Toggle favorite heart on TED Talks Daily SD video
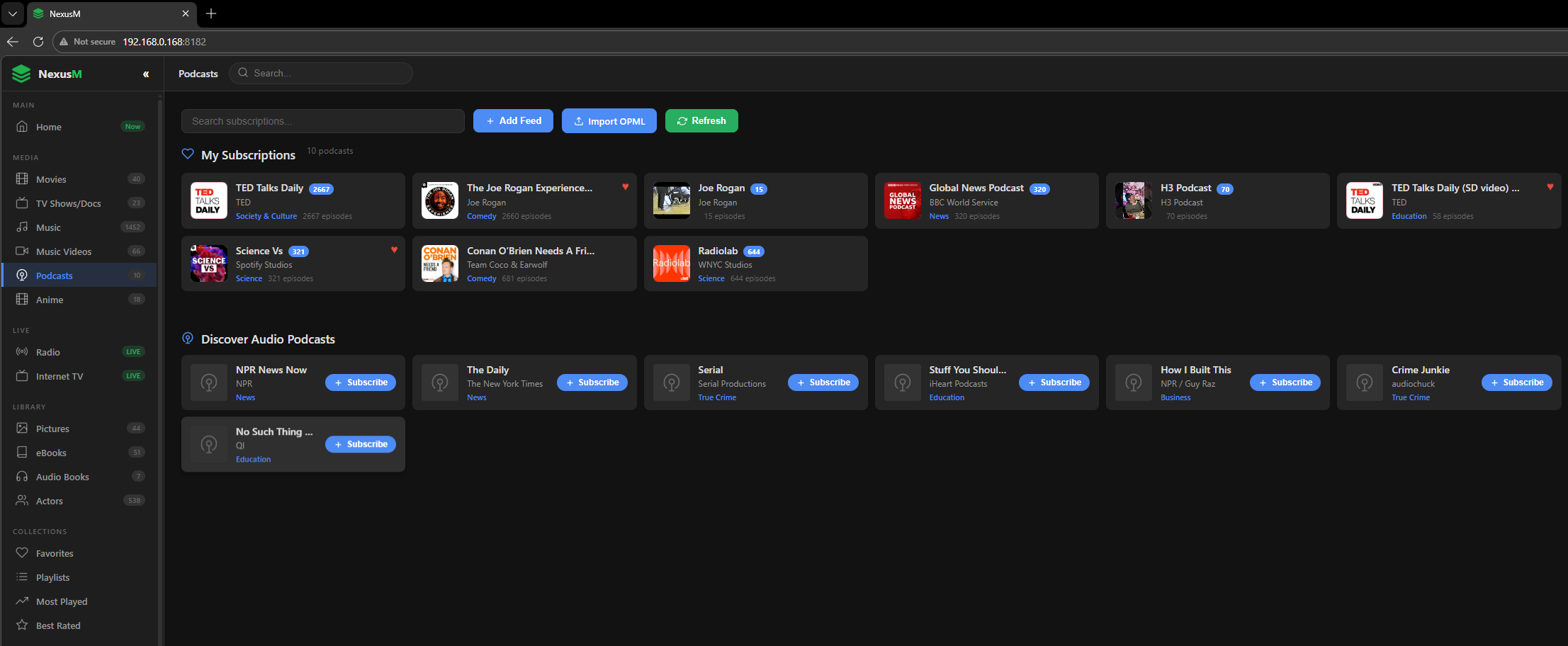 (1550, 187)
